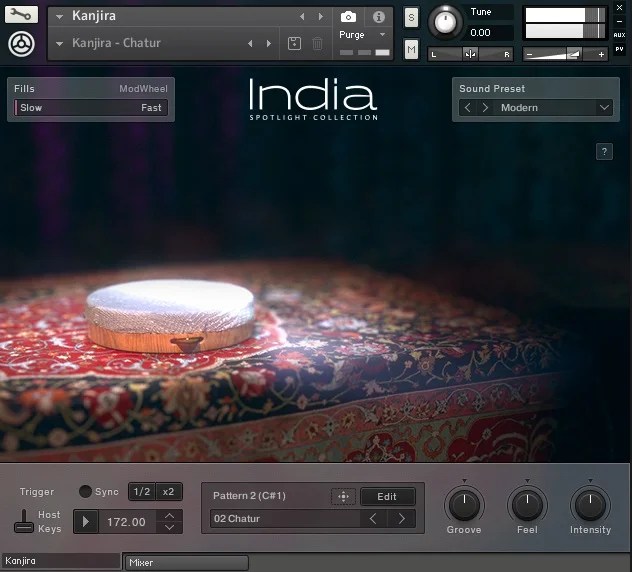Click the Tune value 0.00 field

click(x=489, y=33)
